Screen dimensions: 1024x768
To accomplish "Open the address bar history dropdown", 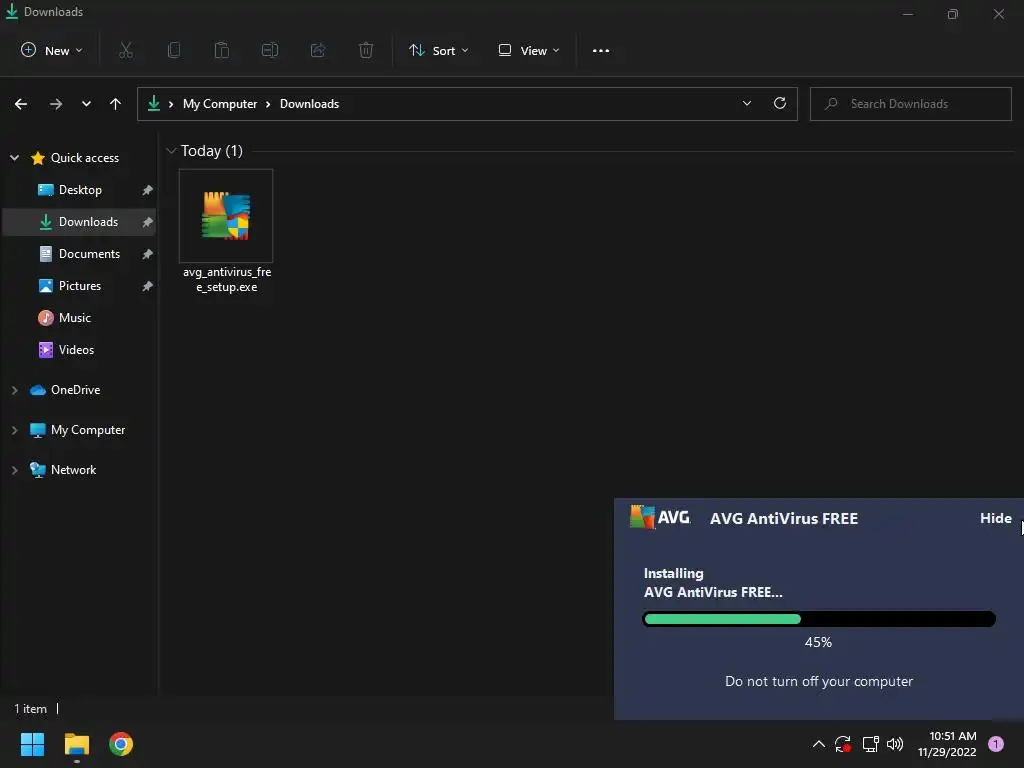I will click(x=747, y=103).
